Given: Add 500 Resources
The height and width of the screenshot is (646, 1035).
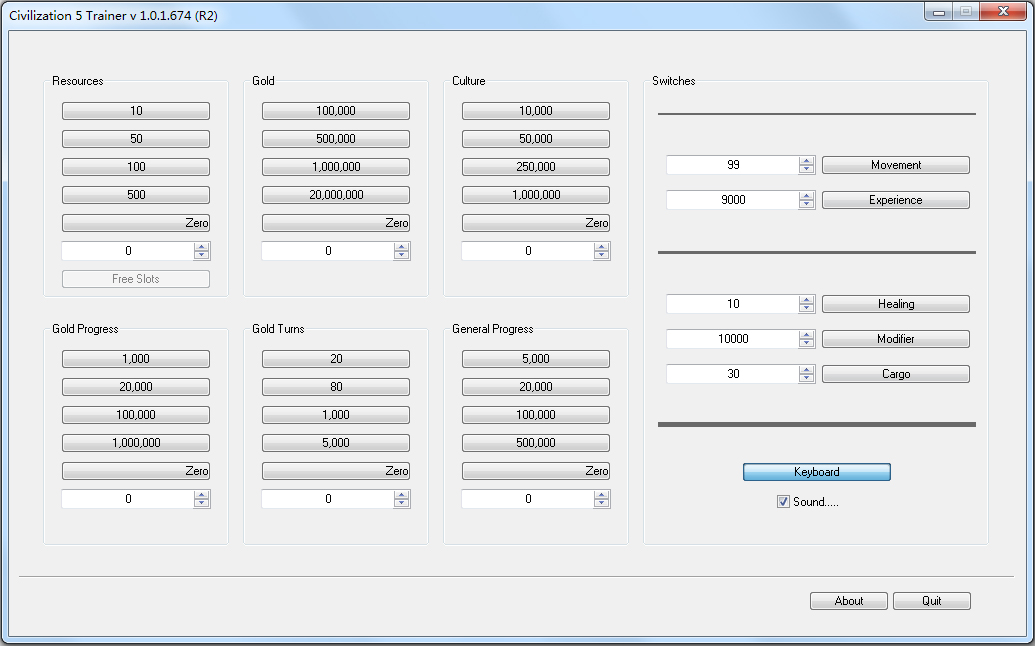Looking at the screenshot, I should [135, 195].
